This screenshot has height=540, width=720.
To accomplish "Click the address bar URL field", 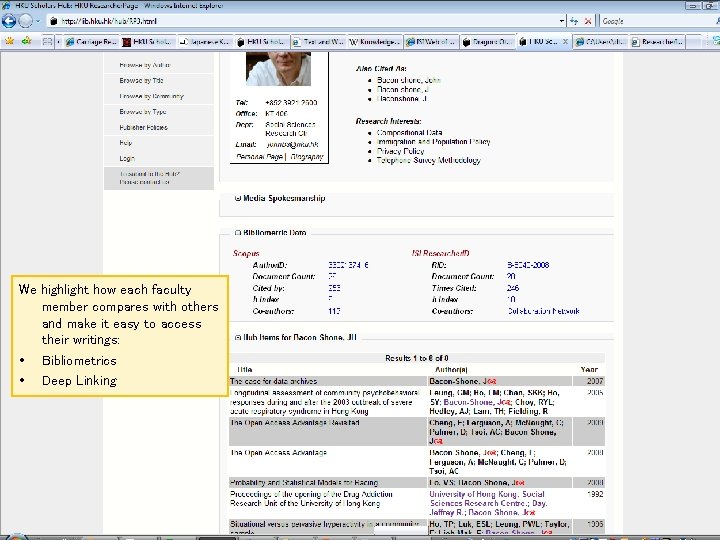I will click(303, 21).
